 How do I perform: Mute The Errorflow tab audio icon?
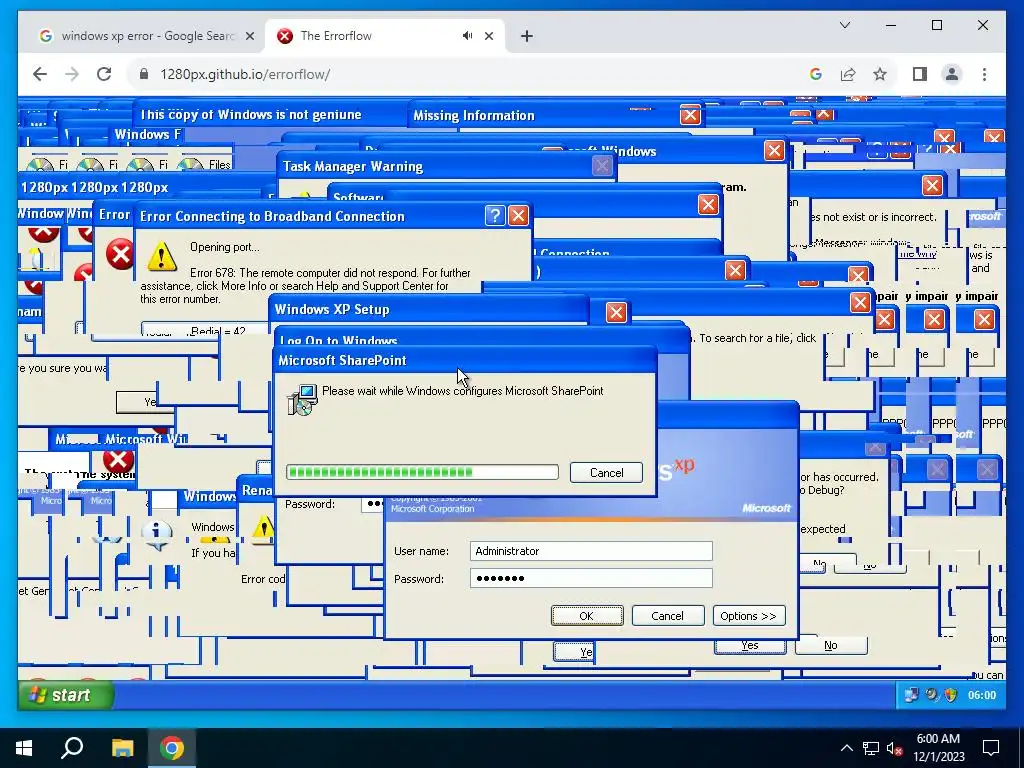click(468, 36)
